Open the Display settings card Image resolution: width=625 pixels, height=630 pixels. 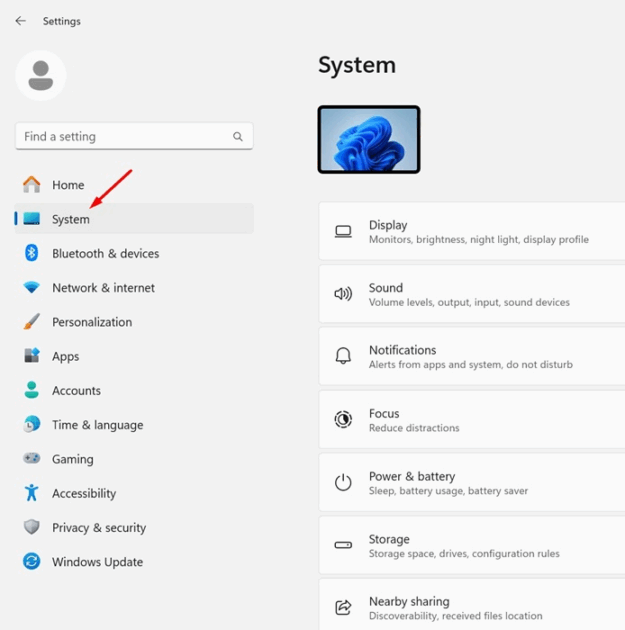tap(472, 231)
